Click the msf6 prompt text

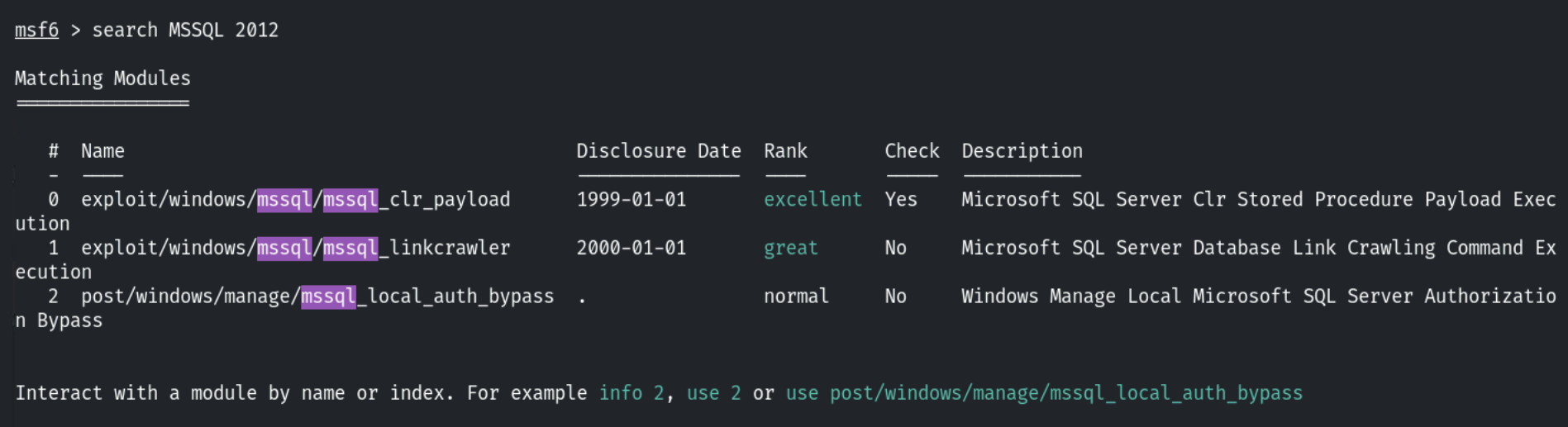click(x=36, y=31)
